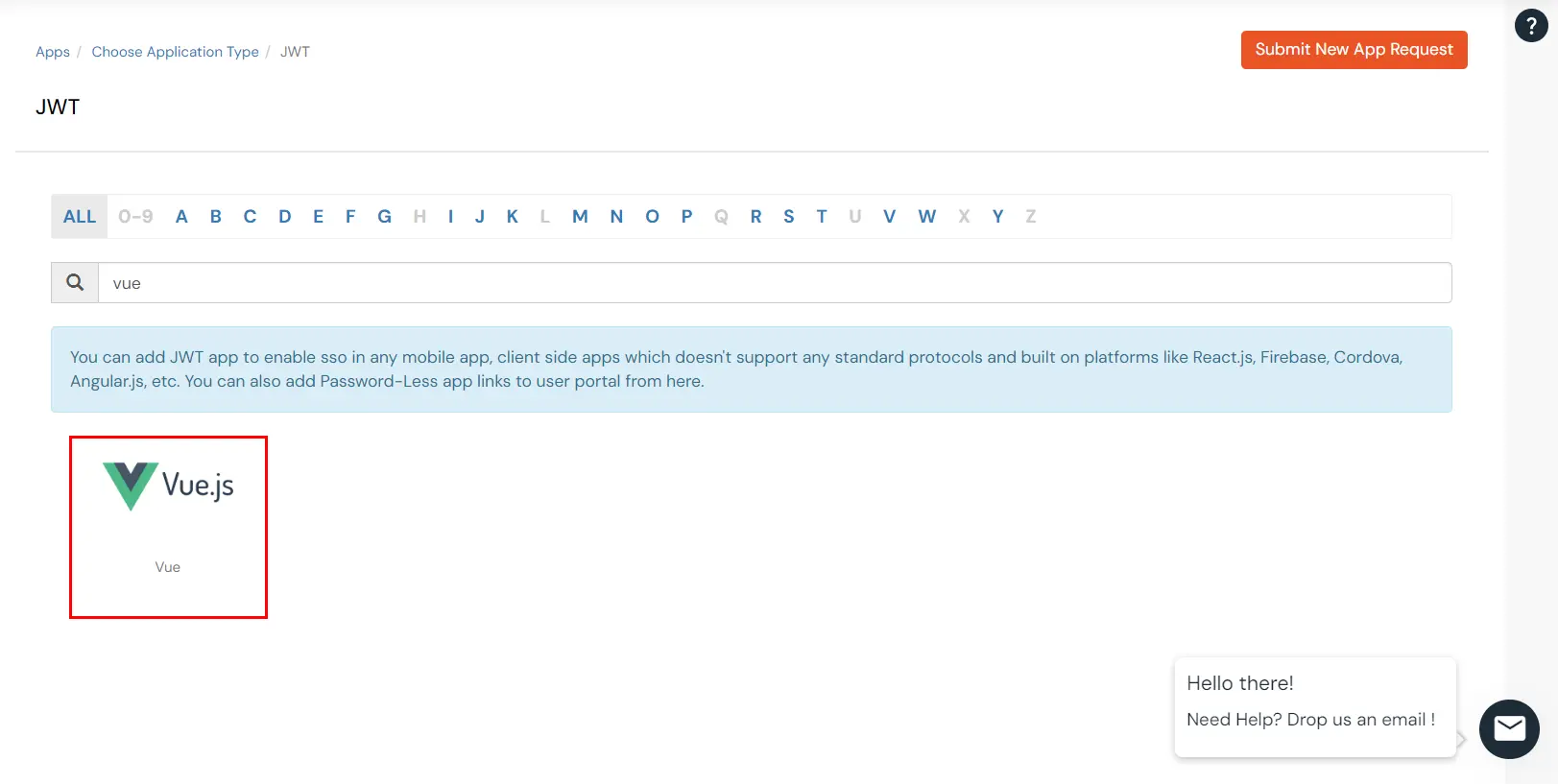The image size is (1558, 784).
Task: Filter apps by letter G
Action: tap(384, 217)
